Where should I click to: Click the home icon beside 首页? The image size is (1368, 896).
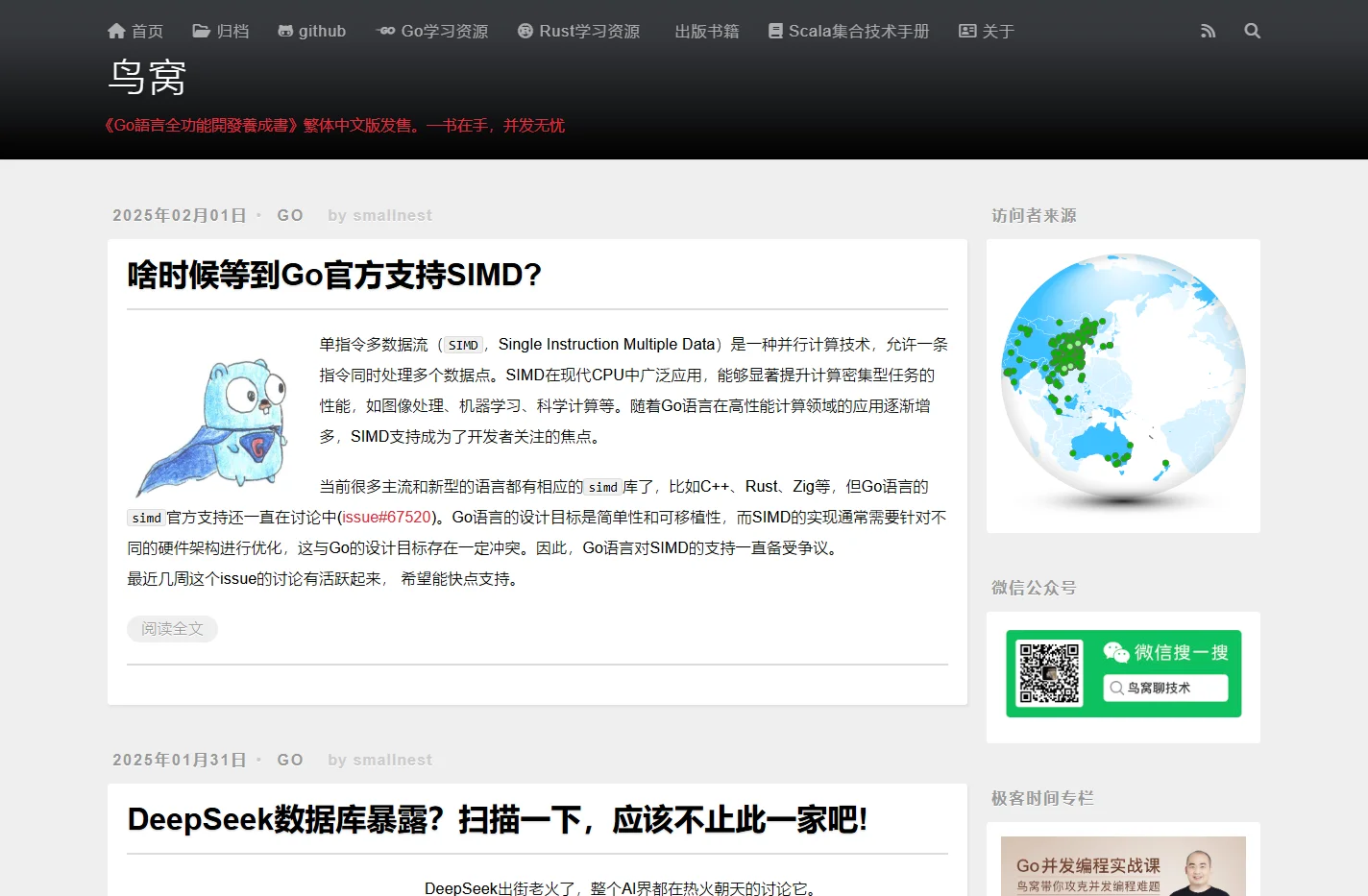[116, 31]
